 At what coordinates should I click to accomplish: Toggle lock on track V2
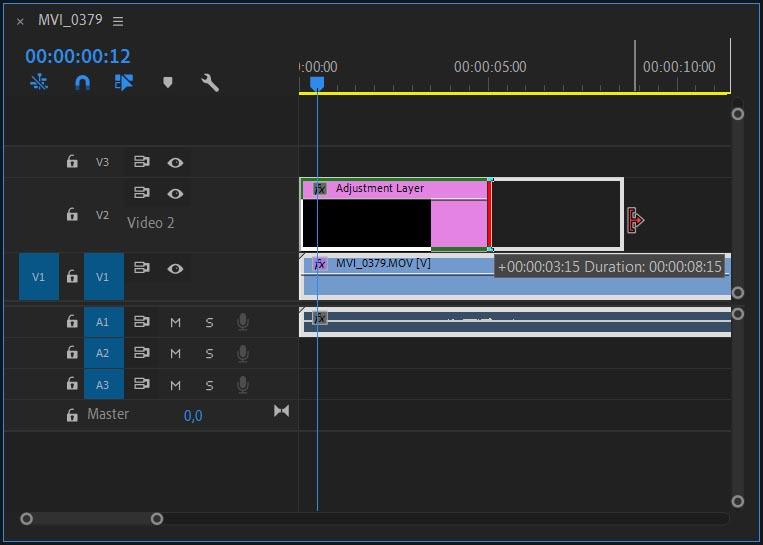72,215
